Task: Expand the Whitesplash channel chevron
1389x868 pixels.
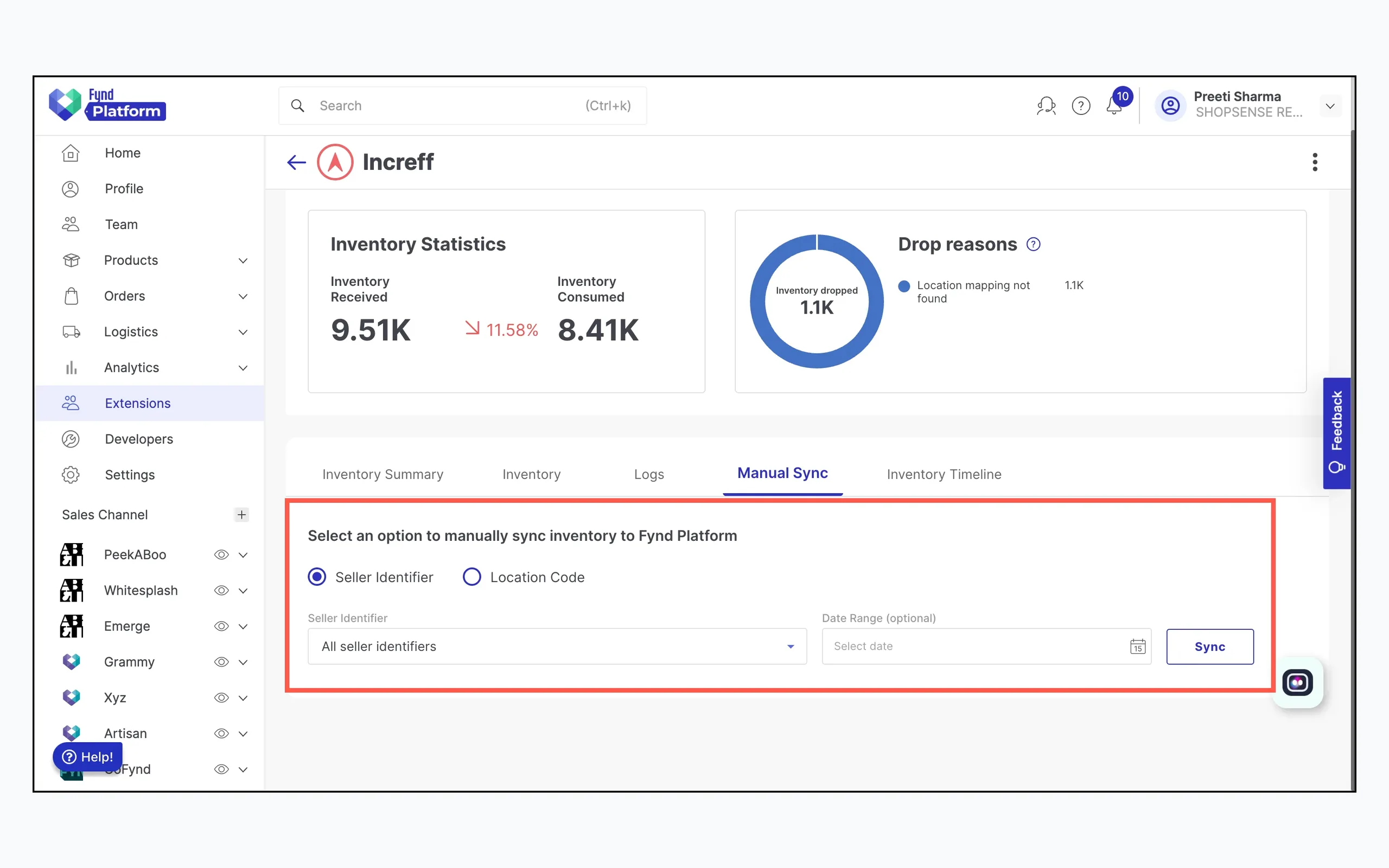Action: pyautogui.click(x=244, y=591)
